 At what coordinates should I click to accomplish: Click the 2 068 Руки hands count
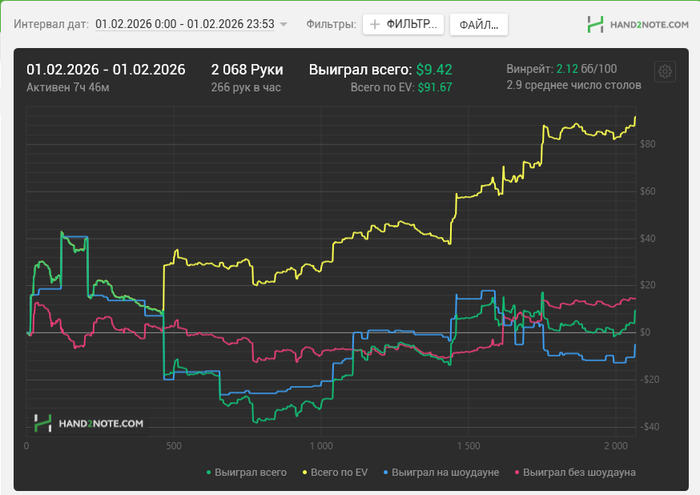247,70
